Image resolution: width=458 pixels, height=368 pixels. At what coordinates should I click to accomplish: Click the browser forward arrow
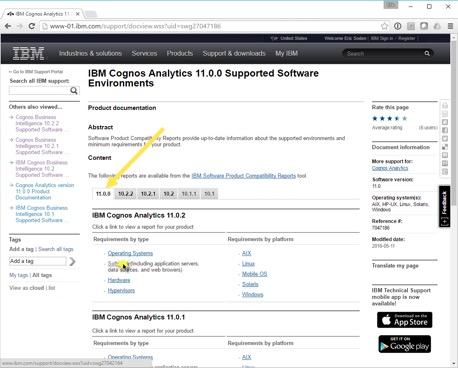click(20, 26)
